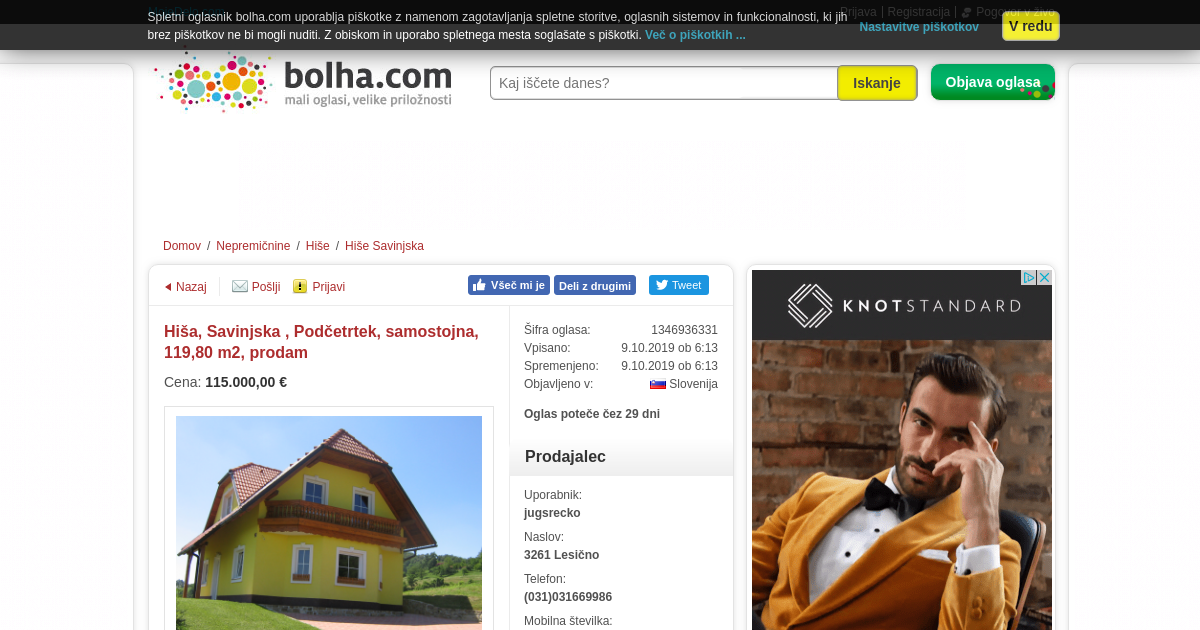Focus the Kaj iščete danes search field

coord(664,83)
